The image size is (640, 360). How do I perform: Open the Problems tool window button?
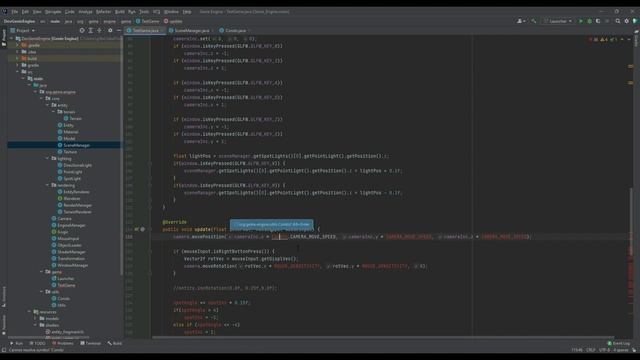[62, 343]
